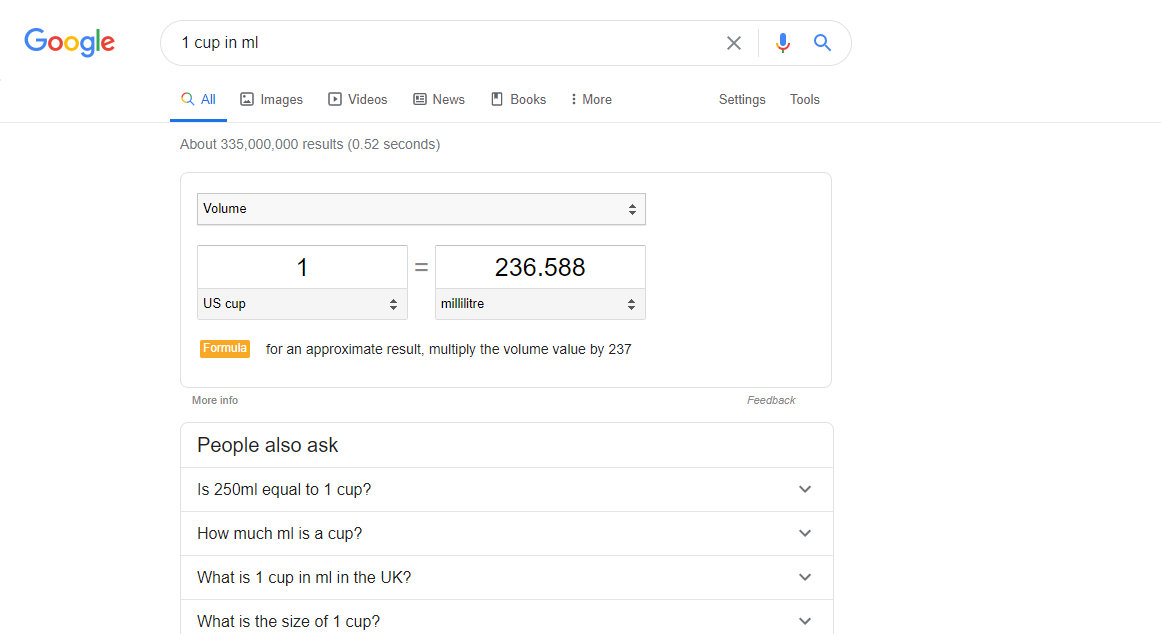Click the input value field showing 1
The width and height of the screenshot is (1161, 634).
(x=302, y=267)
